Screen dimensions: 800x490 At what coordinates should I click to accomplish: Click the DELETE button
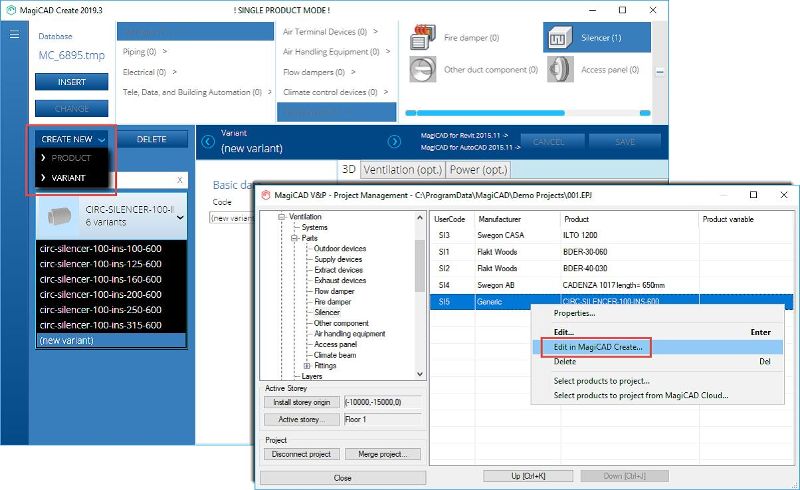click(x=152, y=139)
